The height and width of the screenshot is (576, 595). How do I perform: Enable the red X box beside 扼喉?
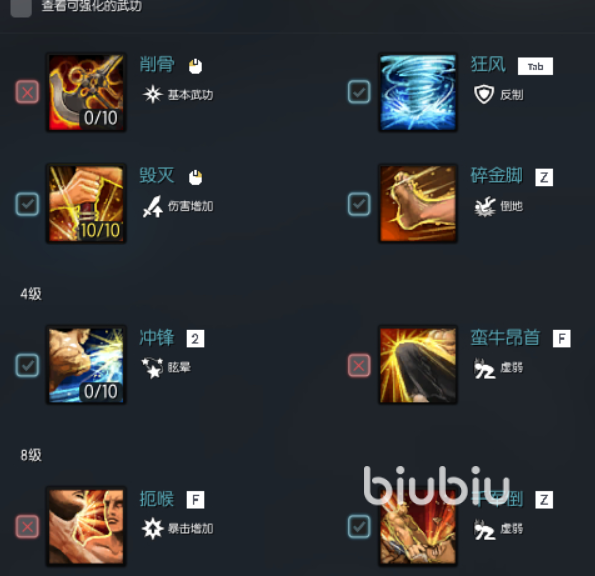point(27,527)
